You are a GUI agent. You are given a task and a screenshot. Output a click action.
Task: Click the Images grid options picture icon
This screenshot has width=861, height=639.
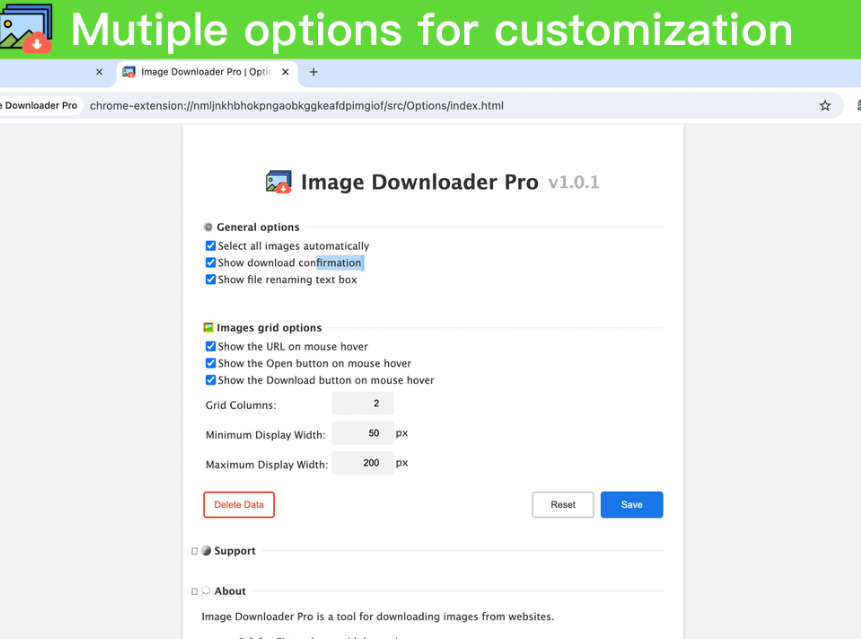(x=208, y=327)
